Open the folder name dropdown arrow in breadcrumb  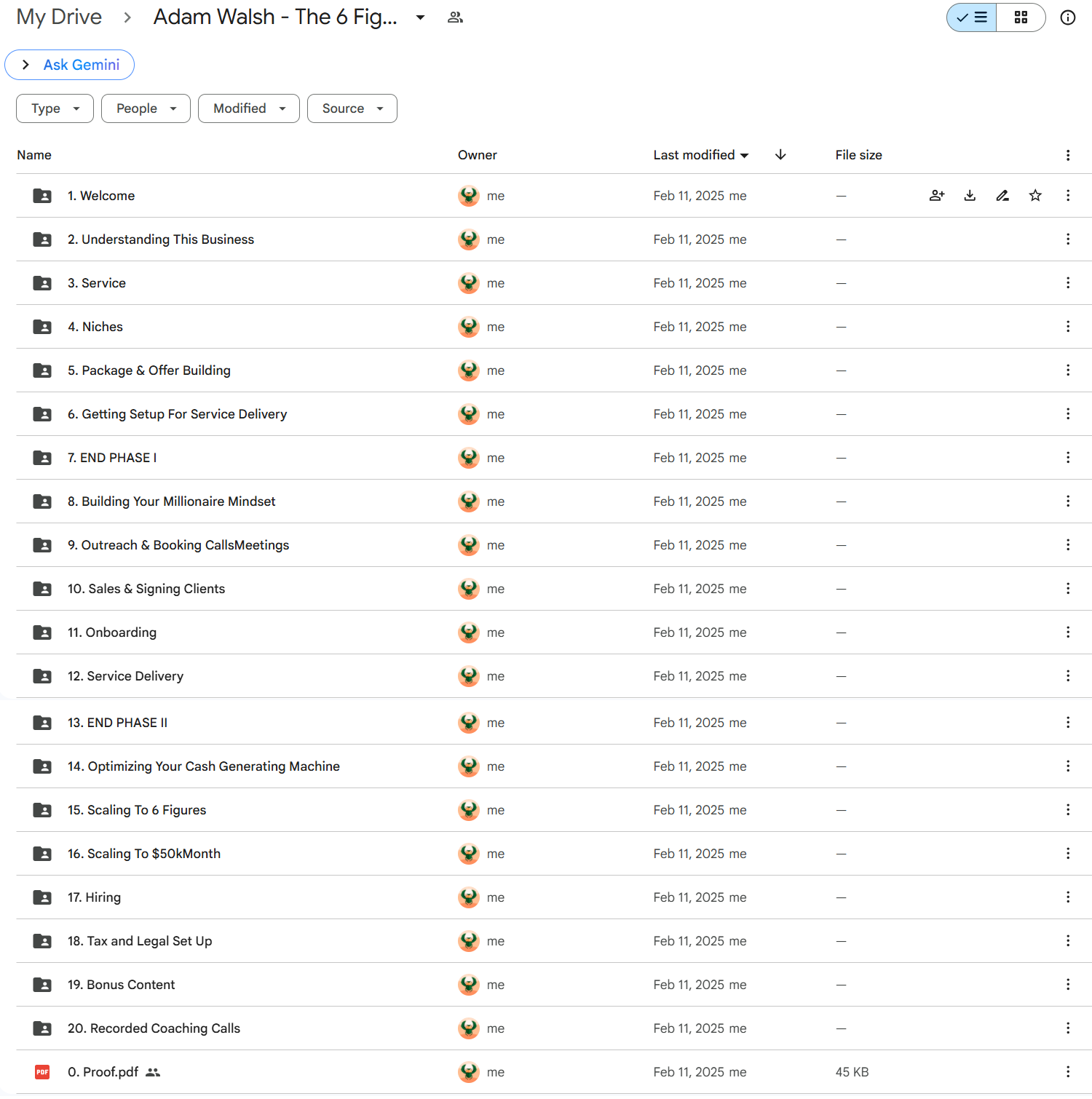coord(420,17)
